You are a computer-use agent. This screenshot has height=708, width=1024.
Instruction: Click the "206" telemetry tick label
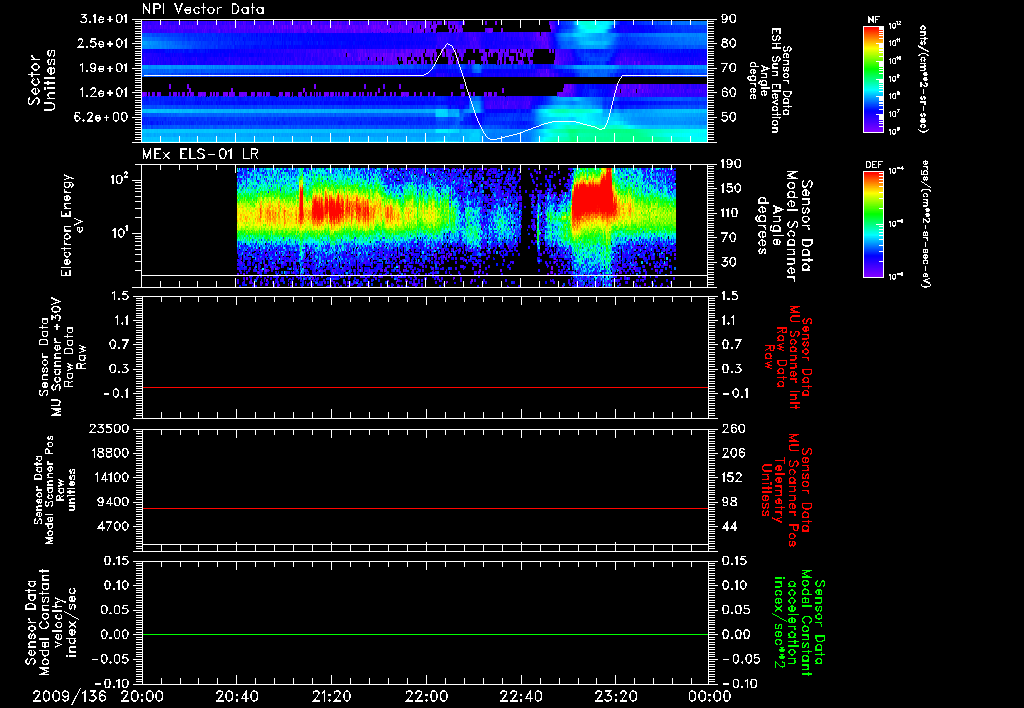[732, 453]
